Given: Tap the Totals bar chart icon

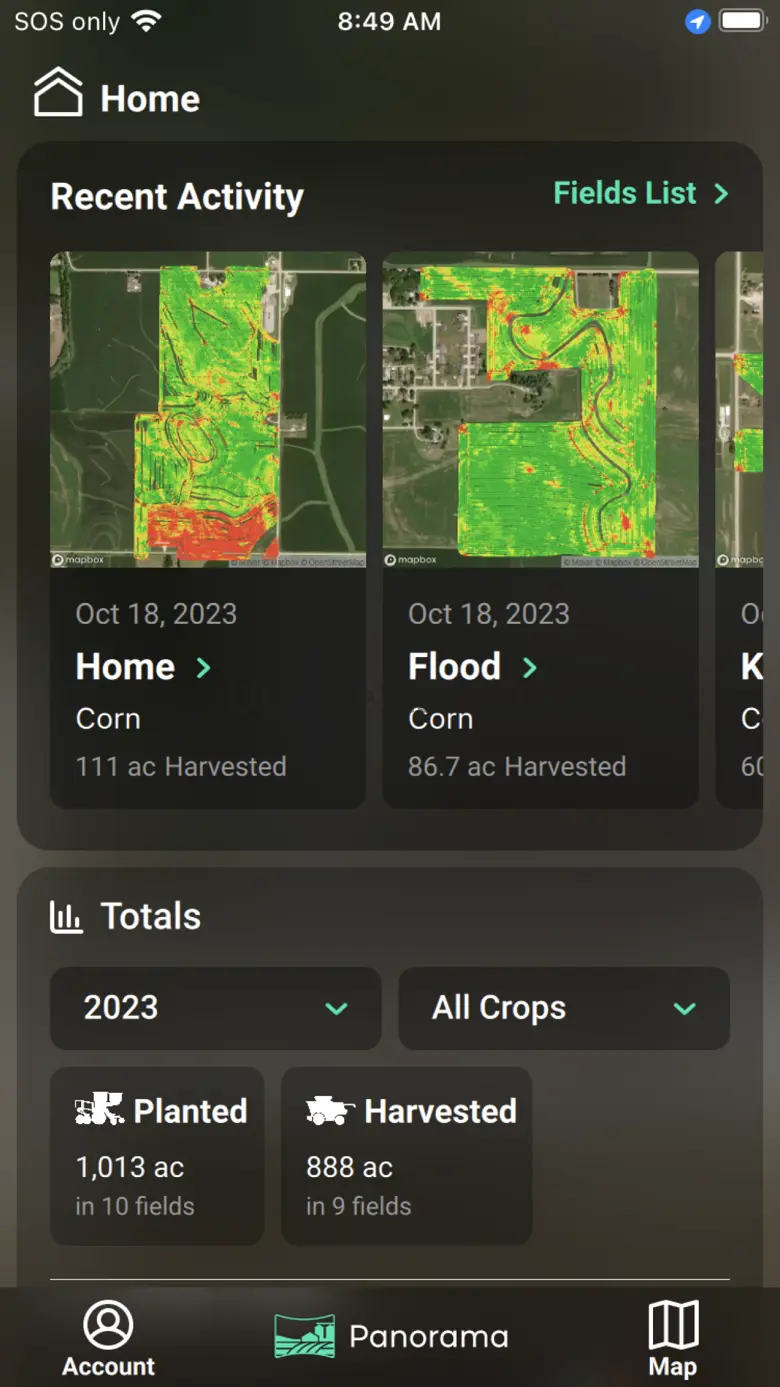Looking at the screenshot, I should [66, 916].
